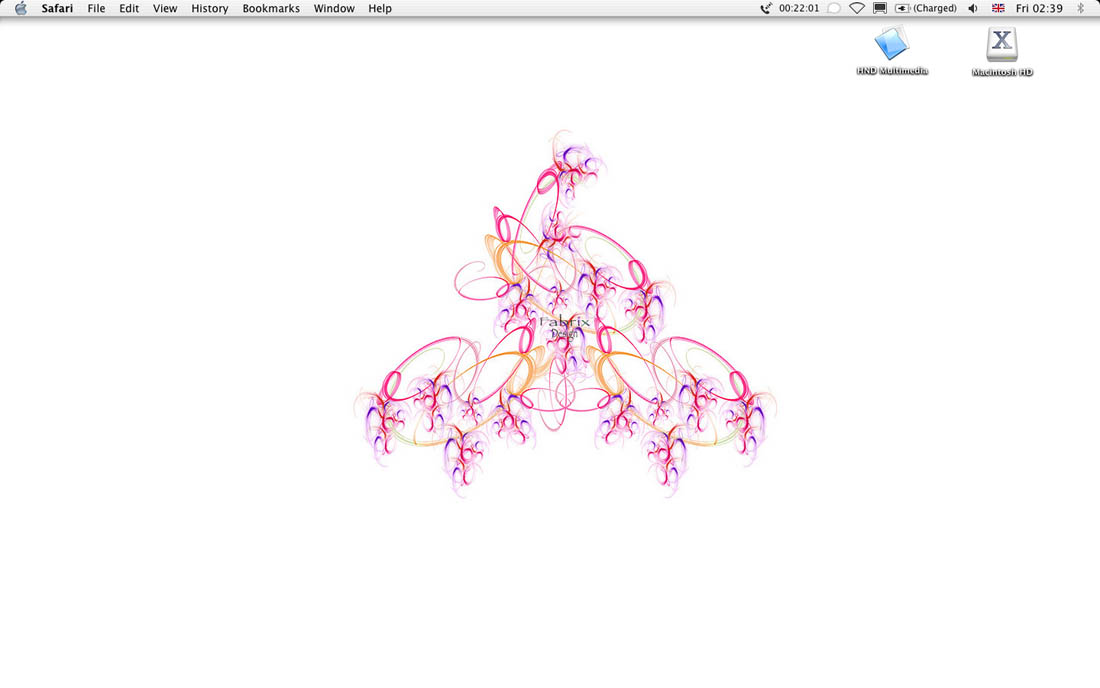Open the Edit menu
1100x688 pixels.
129,8
